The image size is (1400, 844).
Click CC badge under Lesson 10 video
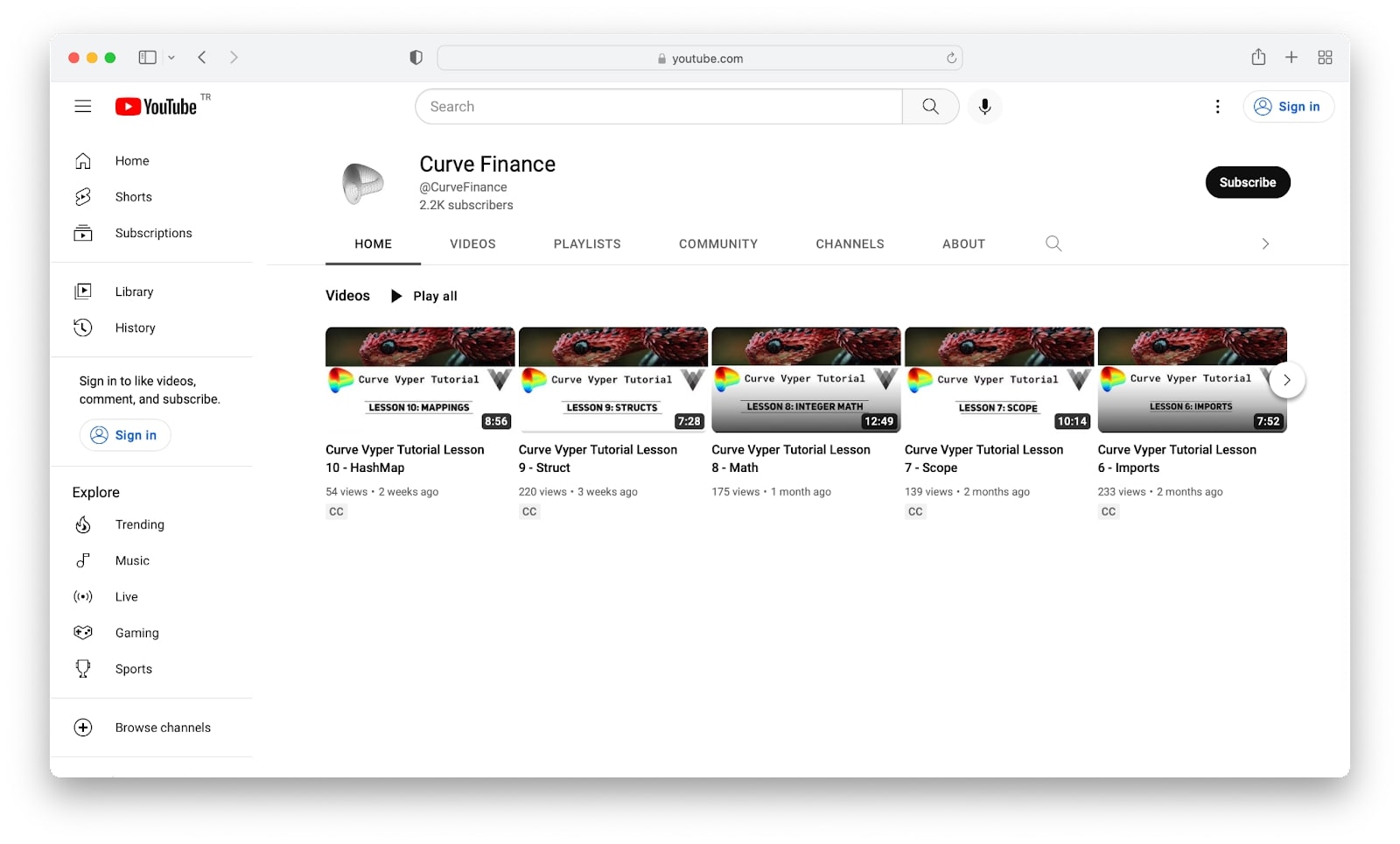[336, 512]
